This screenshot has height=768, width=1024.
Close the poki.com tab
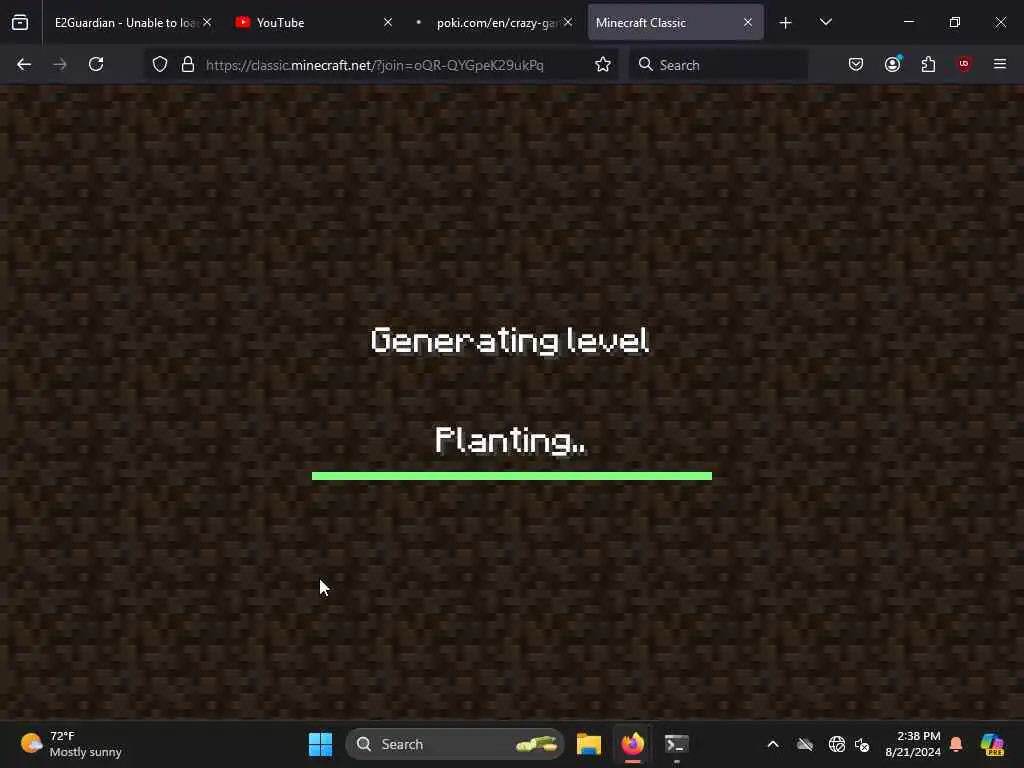tap(568, 23)
